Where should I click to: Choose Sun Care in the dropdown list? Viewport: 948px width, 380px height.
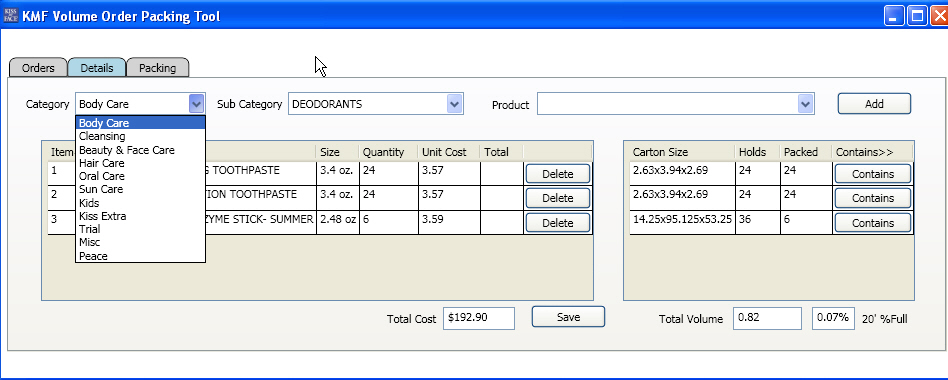click(x=140, y=189)
